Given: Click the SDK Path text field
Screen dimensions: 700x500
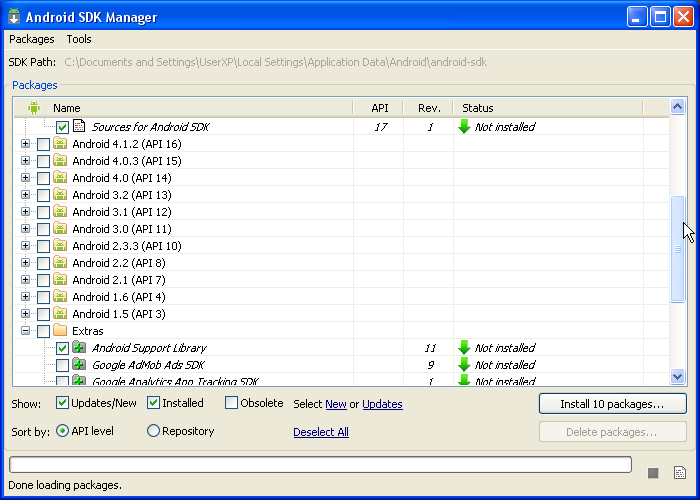Looking at the screenshot, I should (x=275, y=62).
